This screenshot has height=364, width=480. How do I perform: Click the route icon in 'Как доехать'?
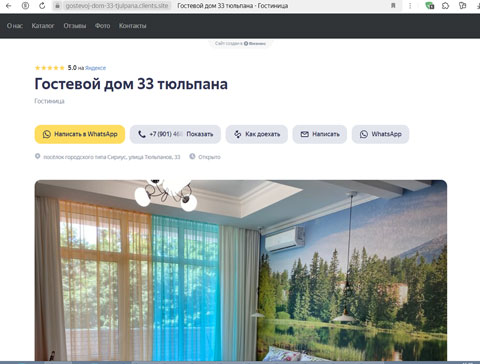click(237, 134)
